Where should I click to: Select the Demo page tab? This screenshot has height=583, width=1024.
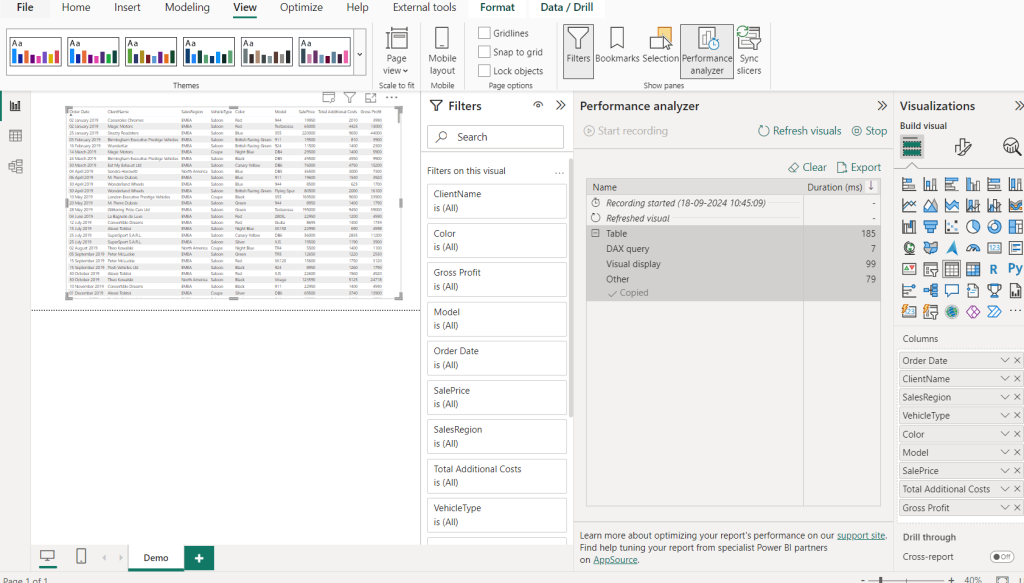(156, 558)
